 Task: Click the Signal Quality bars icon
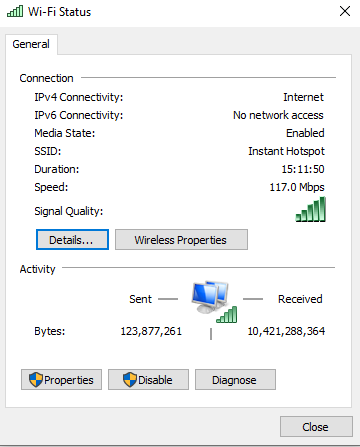311,209
